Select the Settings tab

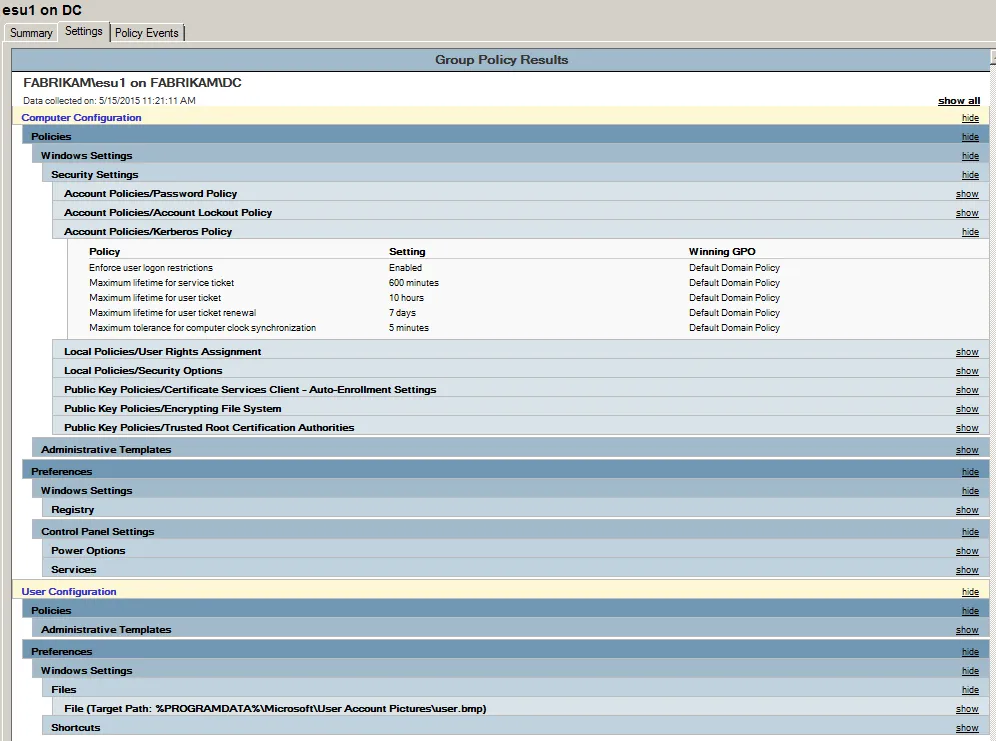pyautogui.click(x=84, y=31)
